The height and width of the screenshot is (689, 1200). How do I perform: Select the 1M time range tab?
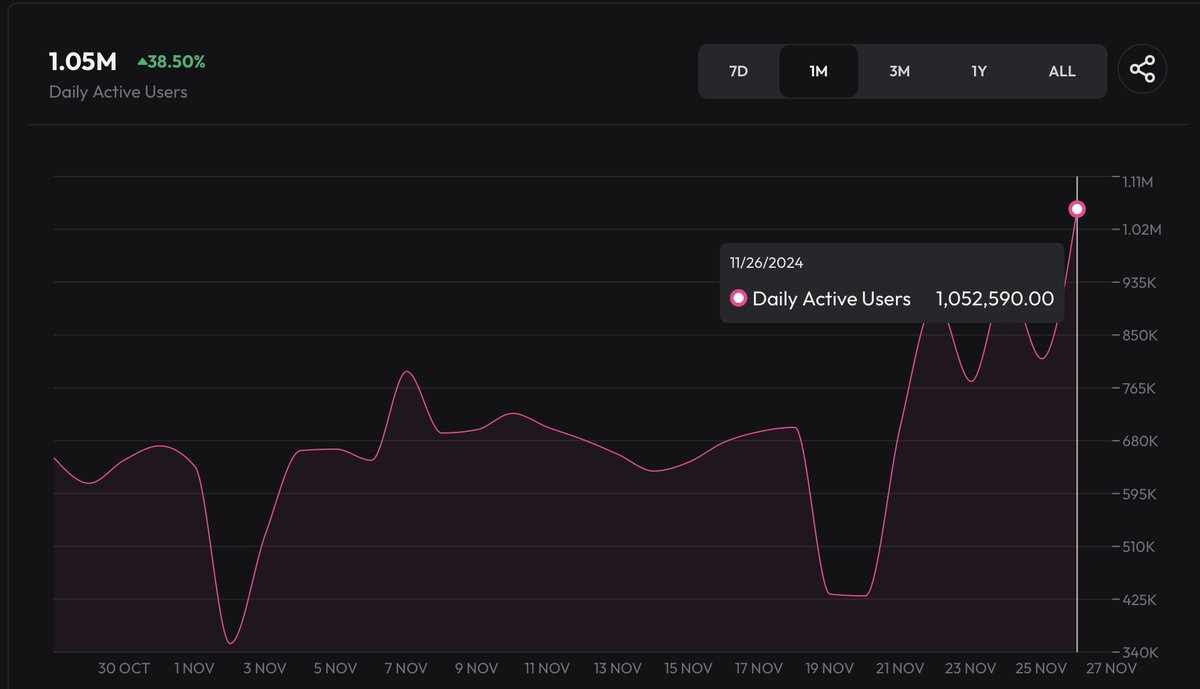click(819, 71)
